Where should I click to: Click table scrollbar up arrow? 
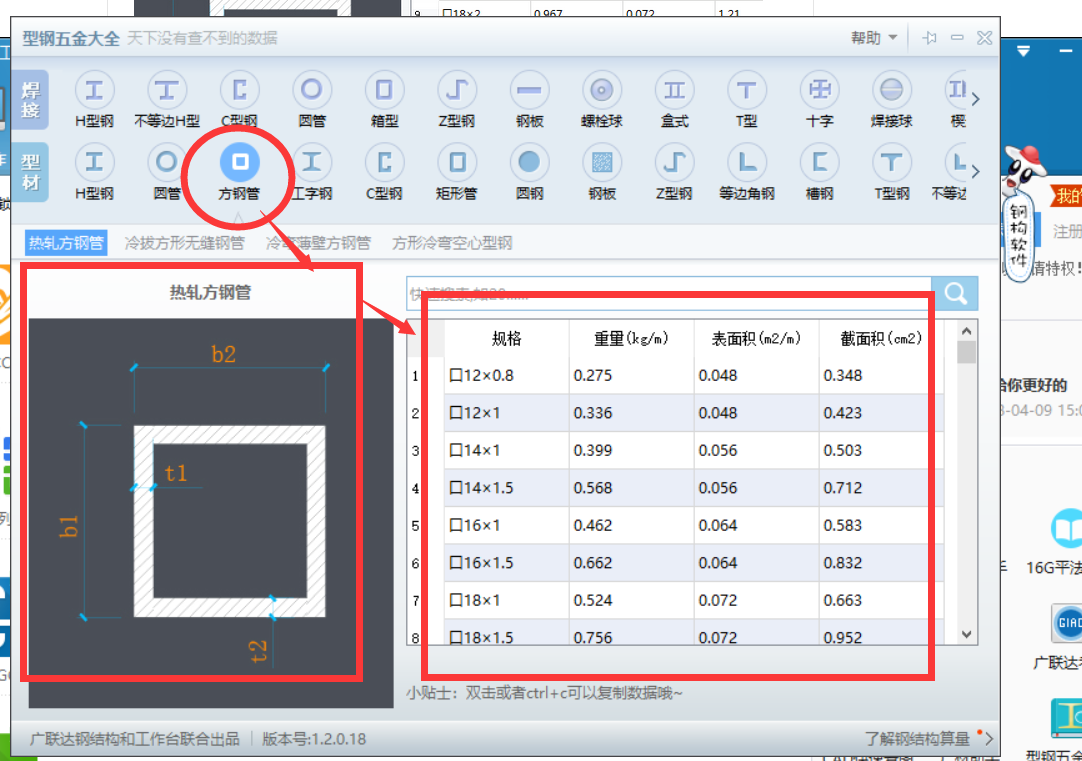(x=967, y=330)
